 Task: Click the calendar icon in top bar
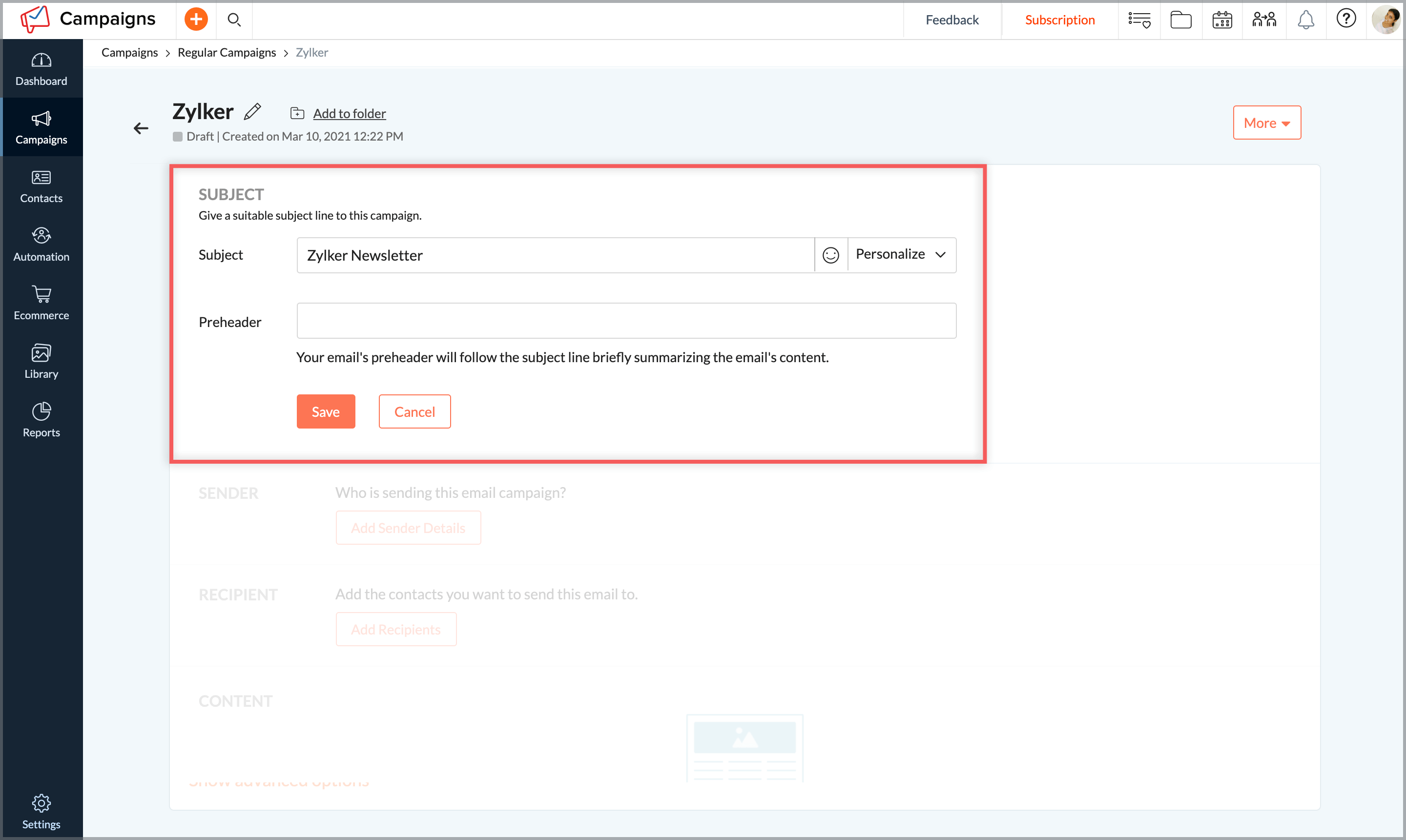pyautogui.click(x=1222, y=19)
